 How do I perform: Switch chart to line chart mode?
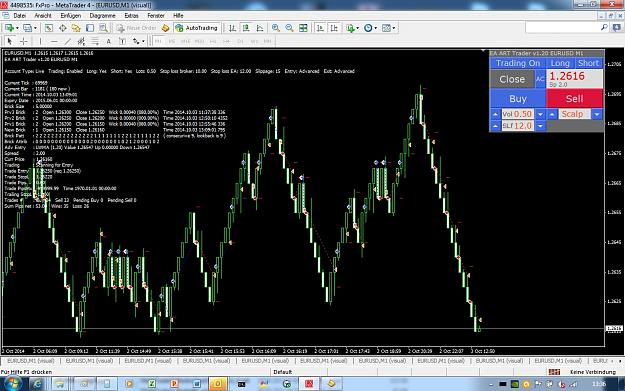click(260, 28)
